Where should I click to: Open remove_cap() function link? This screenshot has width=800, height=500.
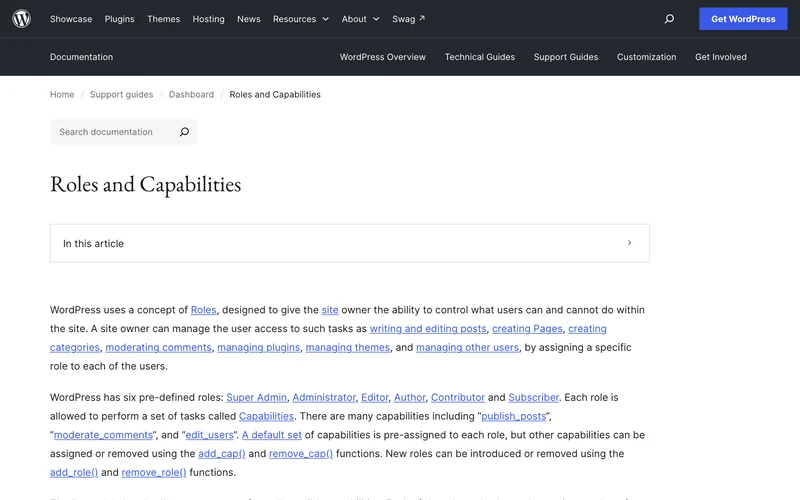pyautogui.click(x=301, y=454)
